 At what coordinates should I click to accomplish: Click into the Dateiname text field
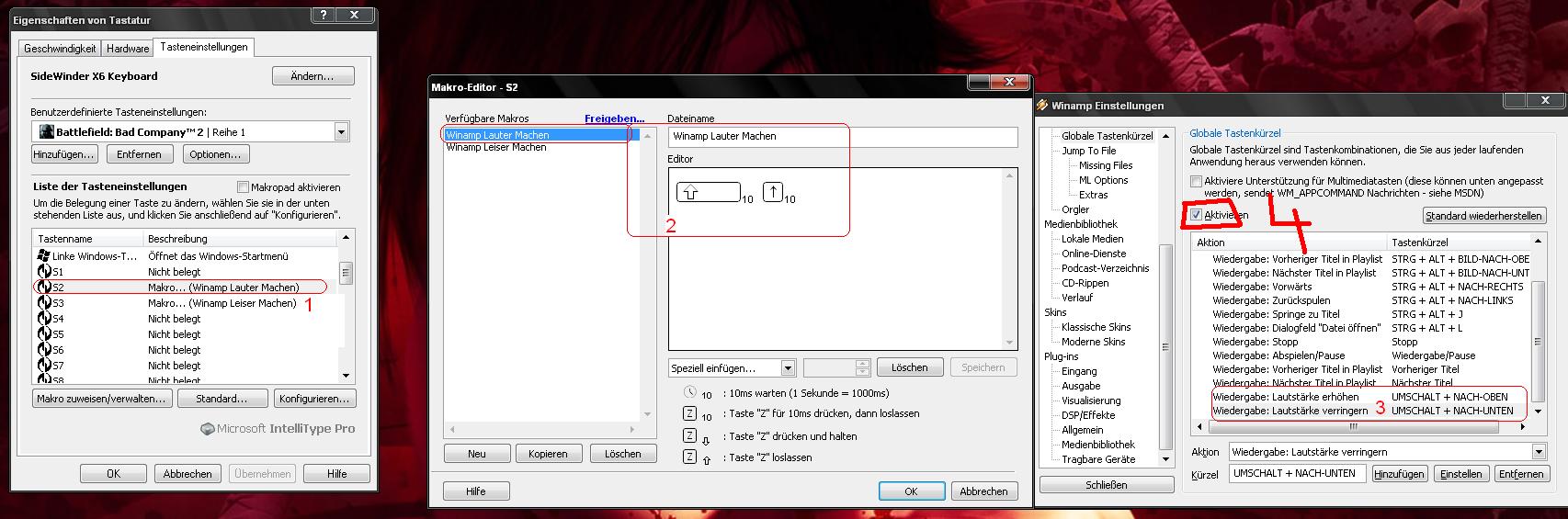pos(843,136)
